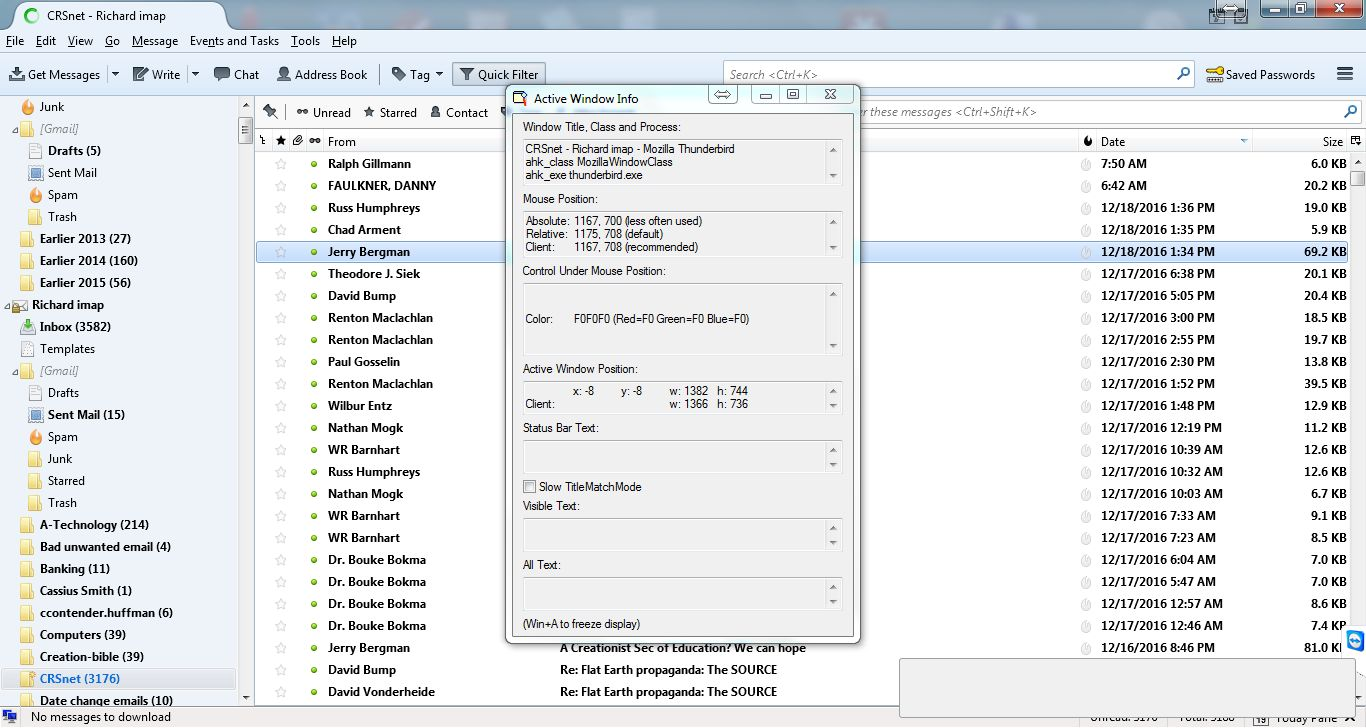Expand the Tag dropdown
The width and height of the screenshot is (1366, 728).
(439, 74)
